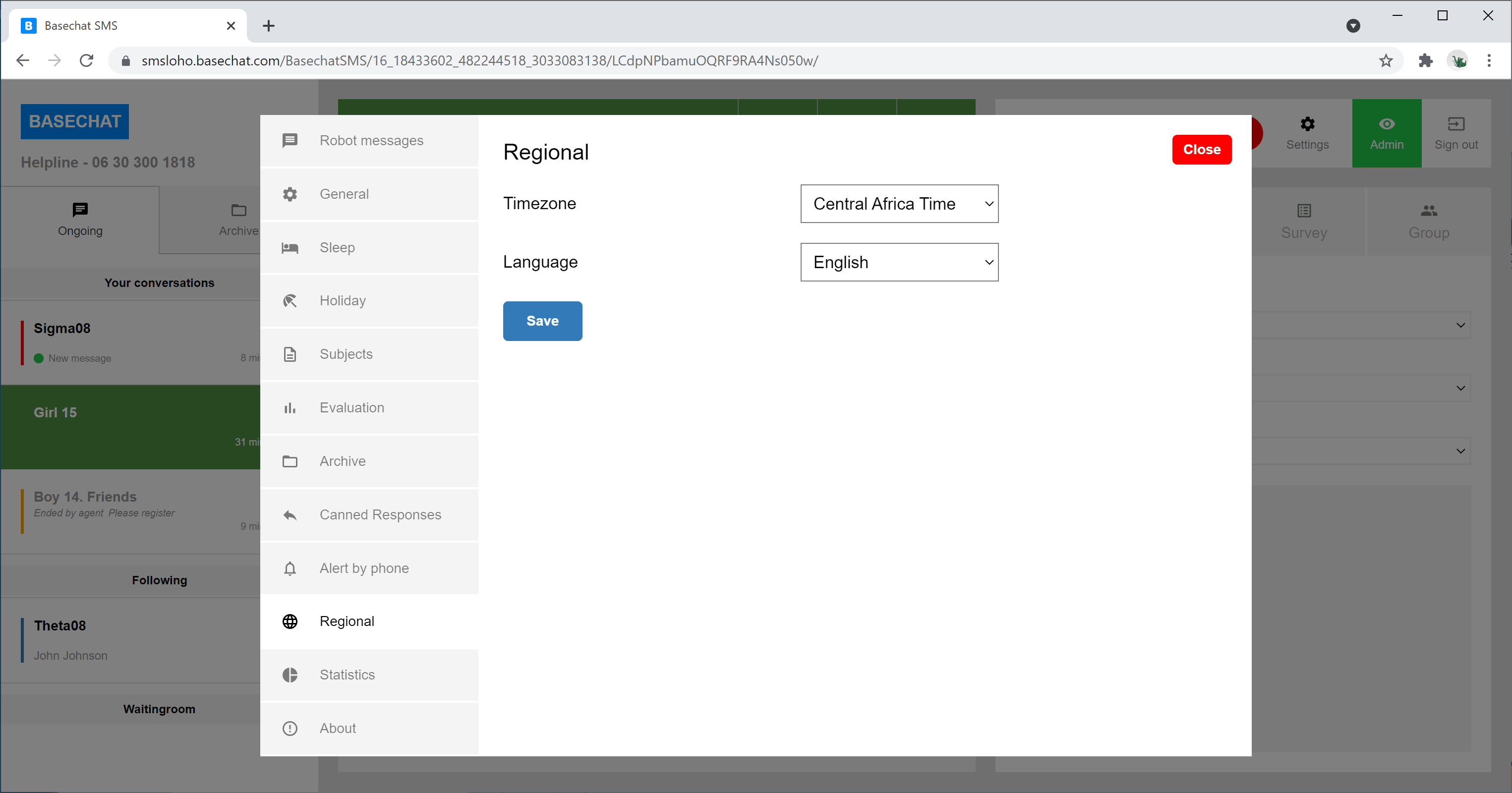
Task: Bookmark this page with the star icon
Action: tap(1385, 60)
